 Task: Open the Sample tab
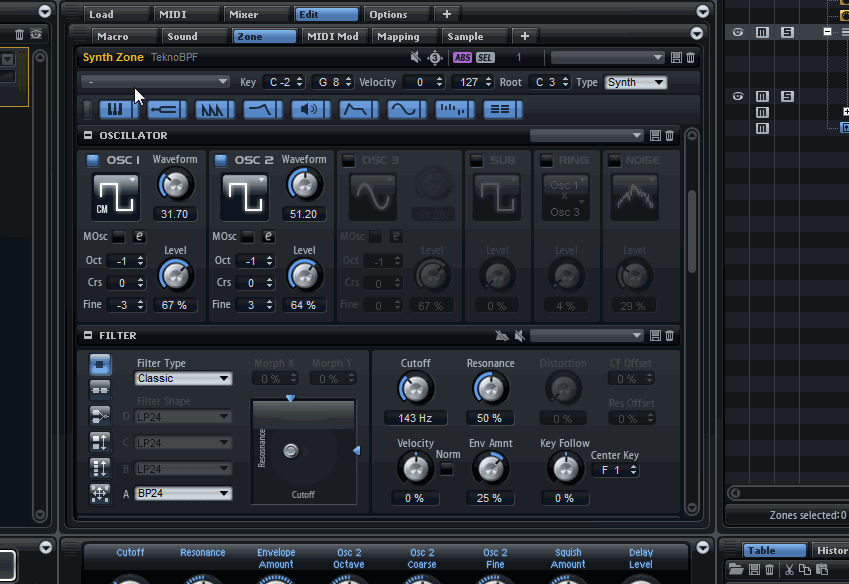[474, 36]
